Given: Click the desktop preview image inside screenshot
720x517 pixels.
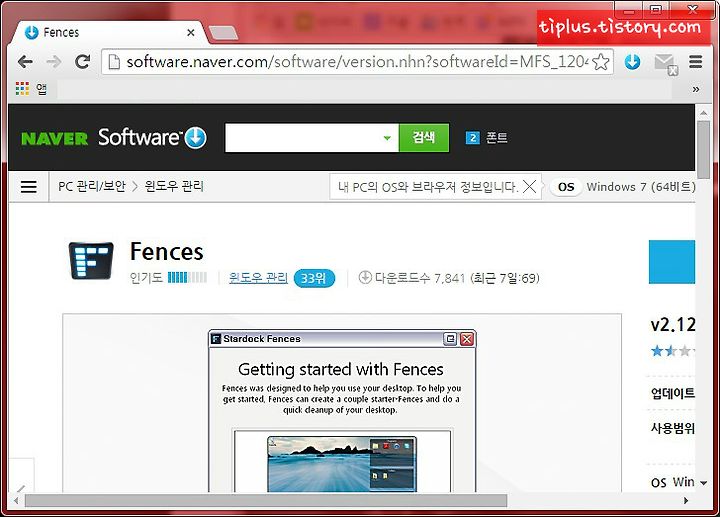Looking at the screenshot, I should (342, 464).
